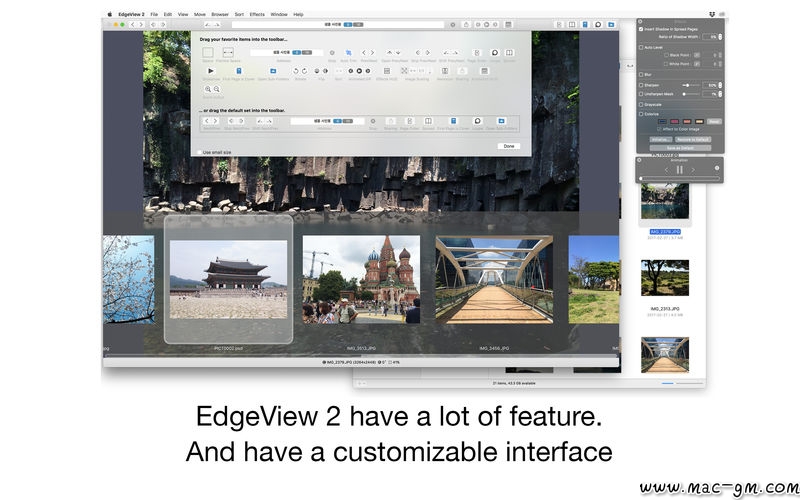The image size is (800, 500).
Task: Click the Next arrow in main window toolbar
Action: [142, 24]
